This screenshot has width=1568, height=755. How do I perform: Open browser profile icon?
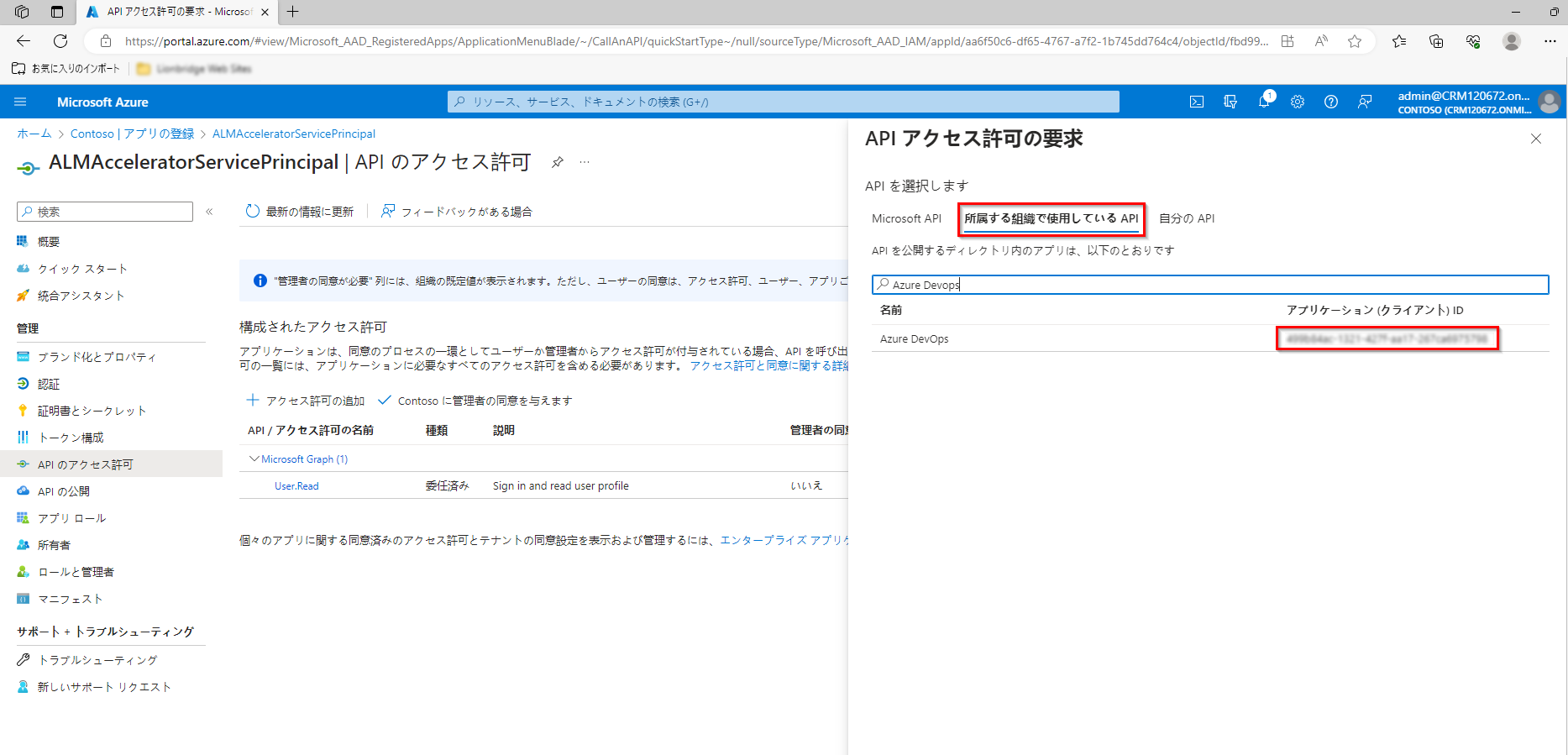(x=1512, y=41)
